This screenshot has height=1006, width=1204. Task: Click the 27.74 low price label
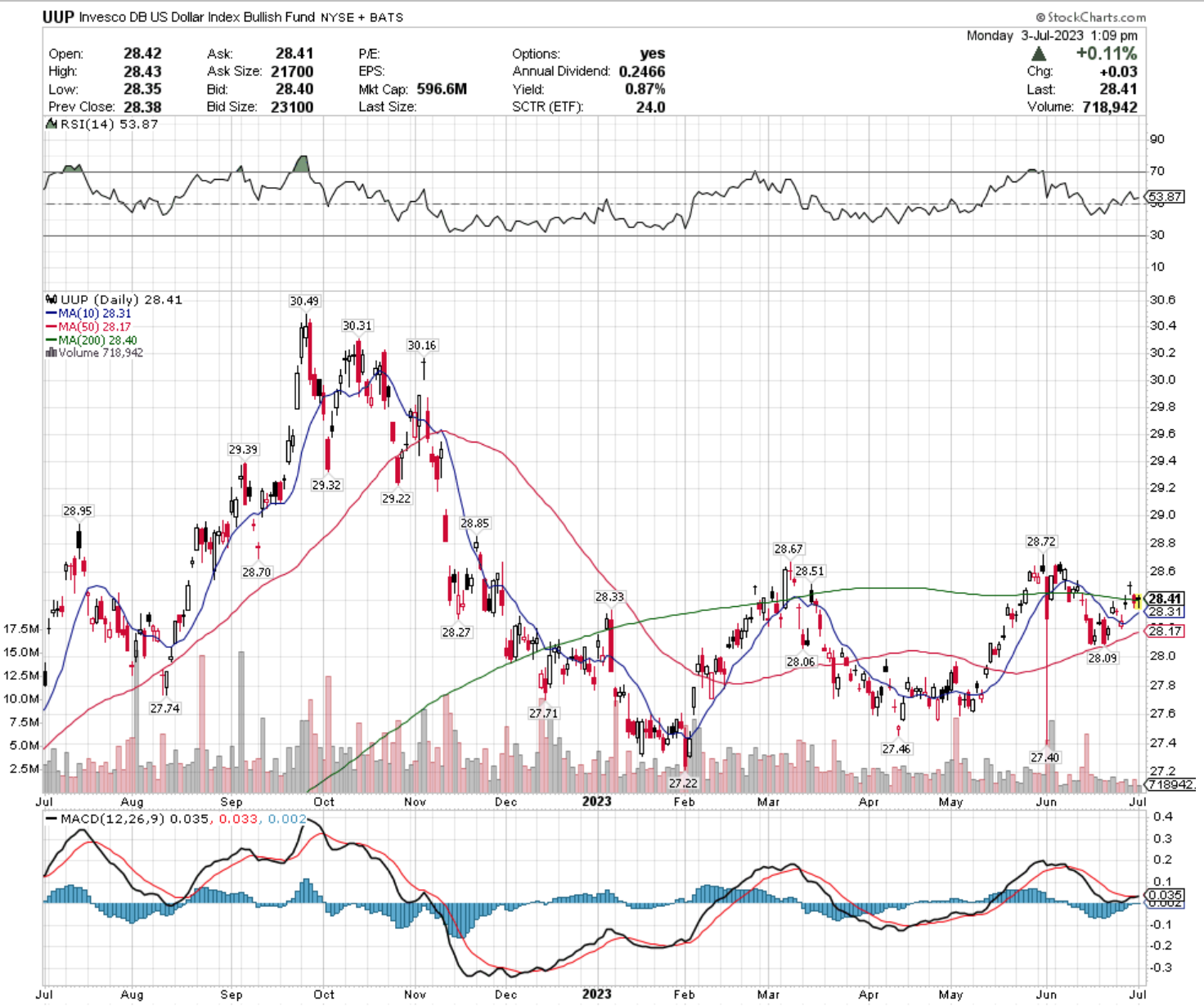coord(165,708)
